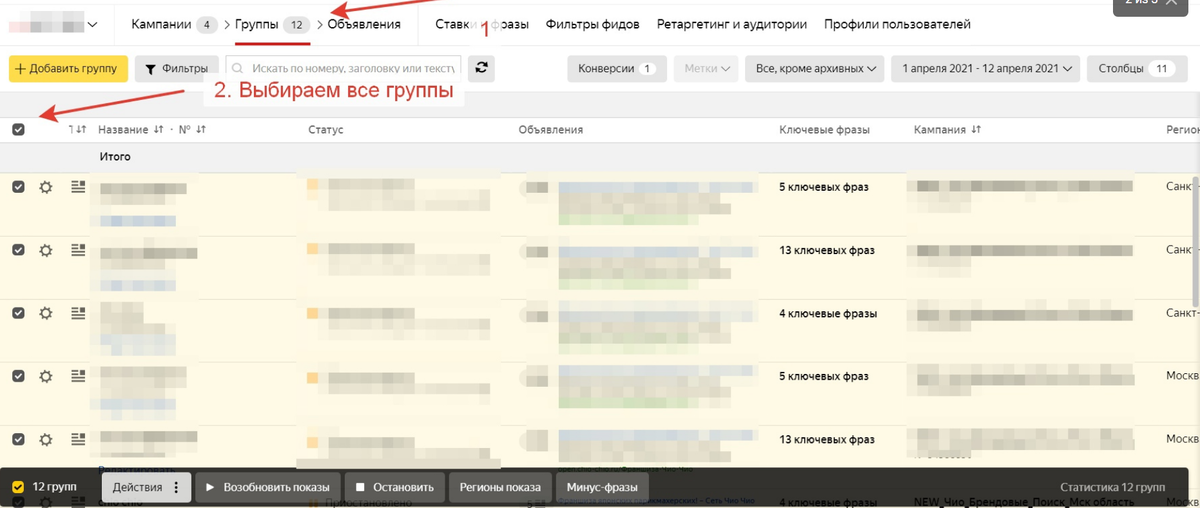Go to the Объявления tab
This screenshot has width=1200, height=508.
point(364,24)
